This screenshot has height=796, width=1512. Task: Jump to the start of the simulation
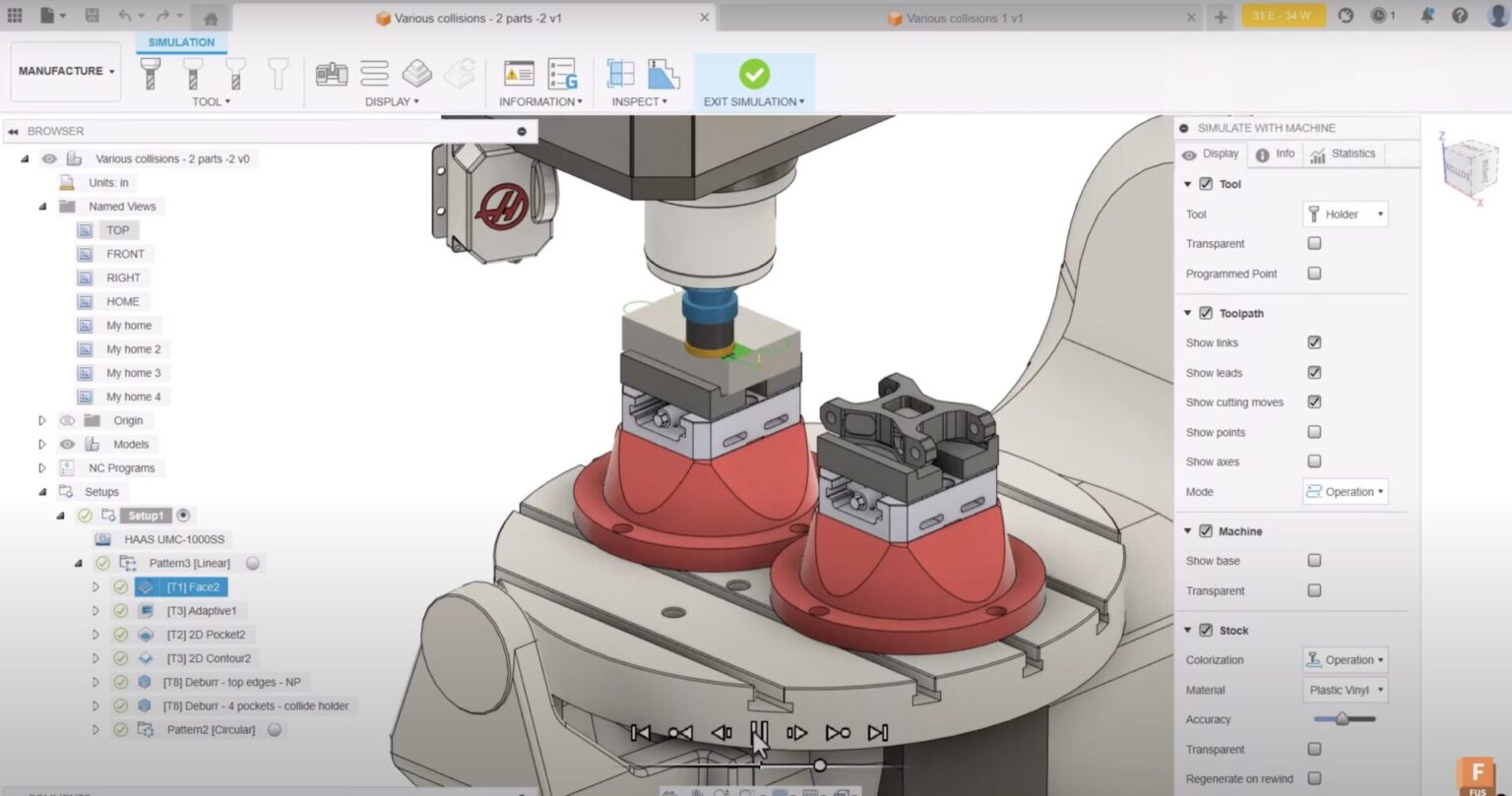641,732
